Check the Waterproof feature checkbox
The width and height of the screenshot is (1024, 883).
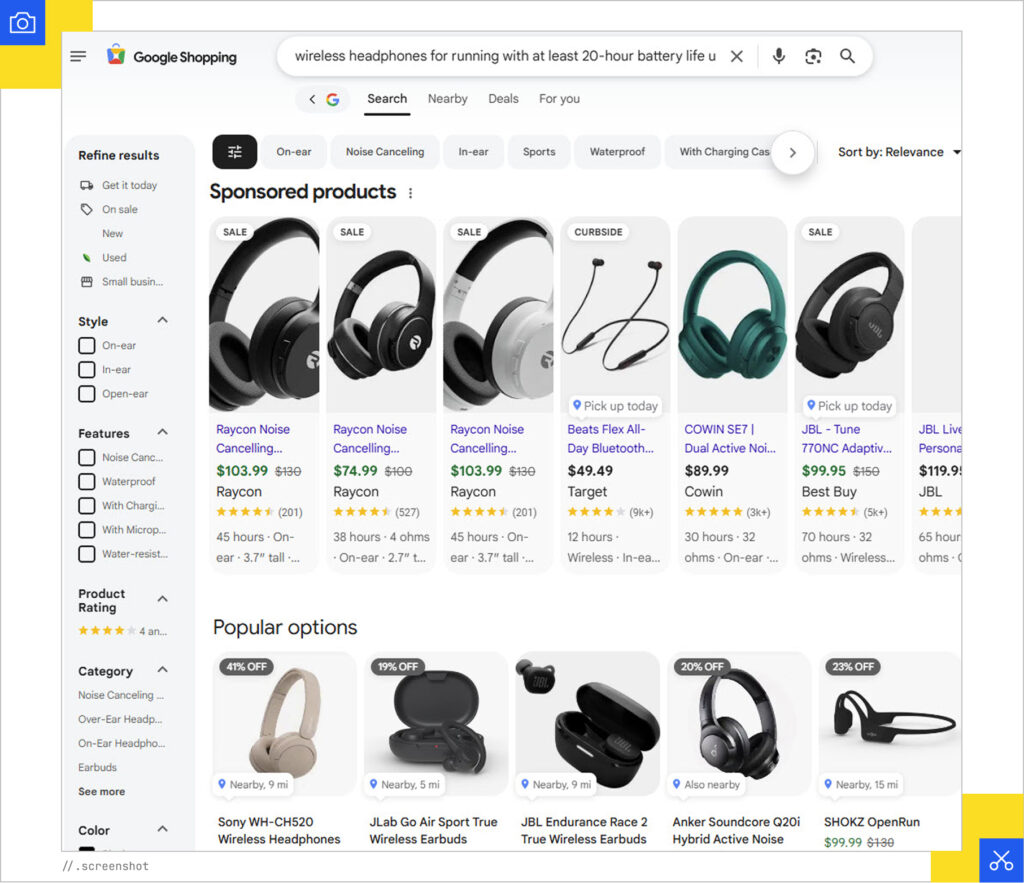pyautogui.click(x=86, y=481)
